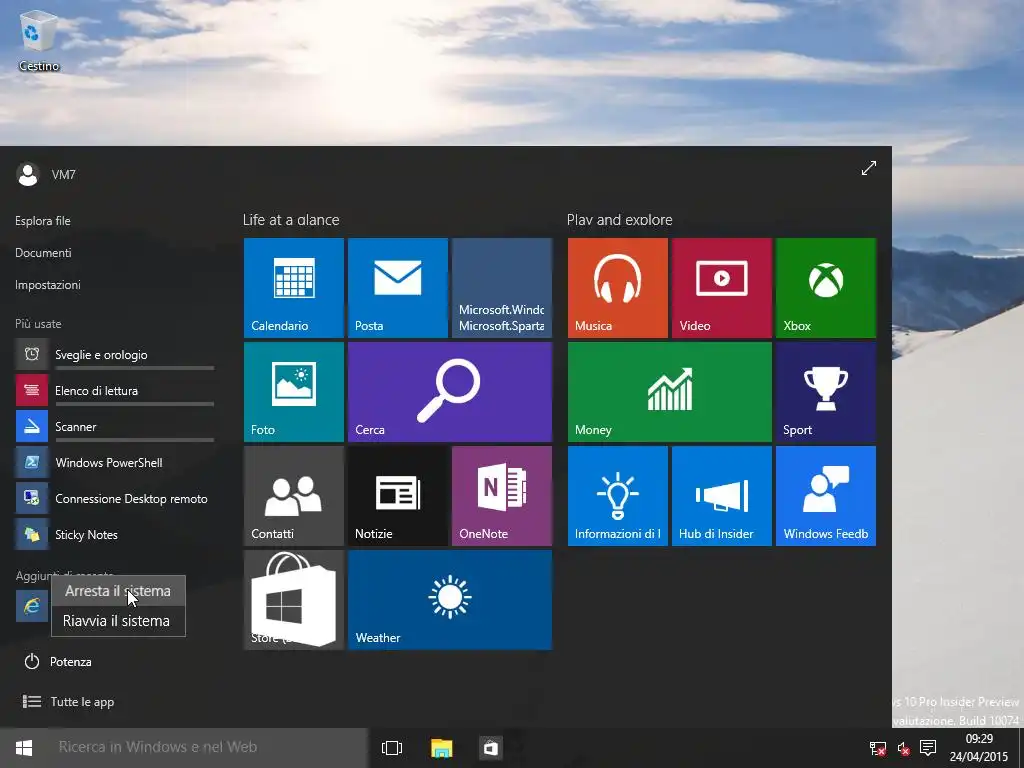Open the Calendario tile
The height and width of the screenshot is (768, 1024).
click(x=294, y=288)
